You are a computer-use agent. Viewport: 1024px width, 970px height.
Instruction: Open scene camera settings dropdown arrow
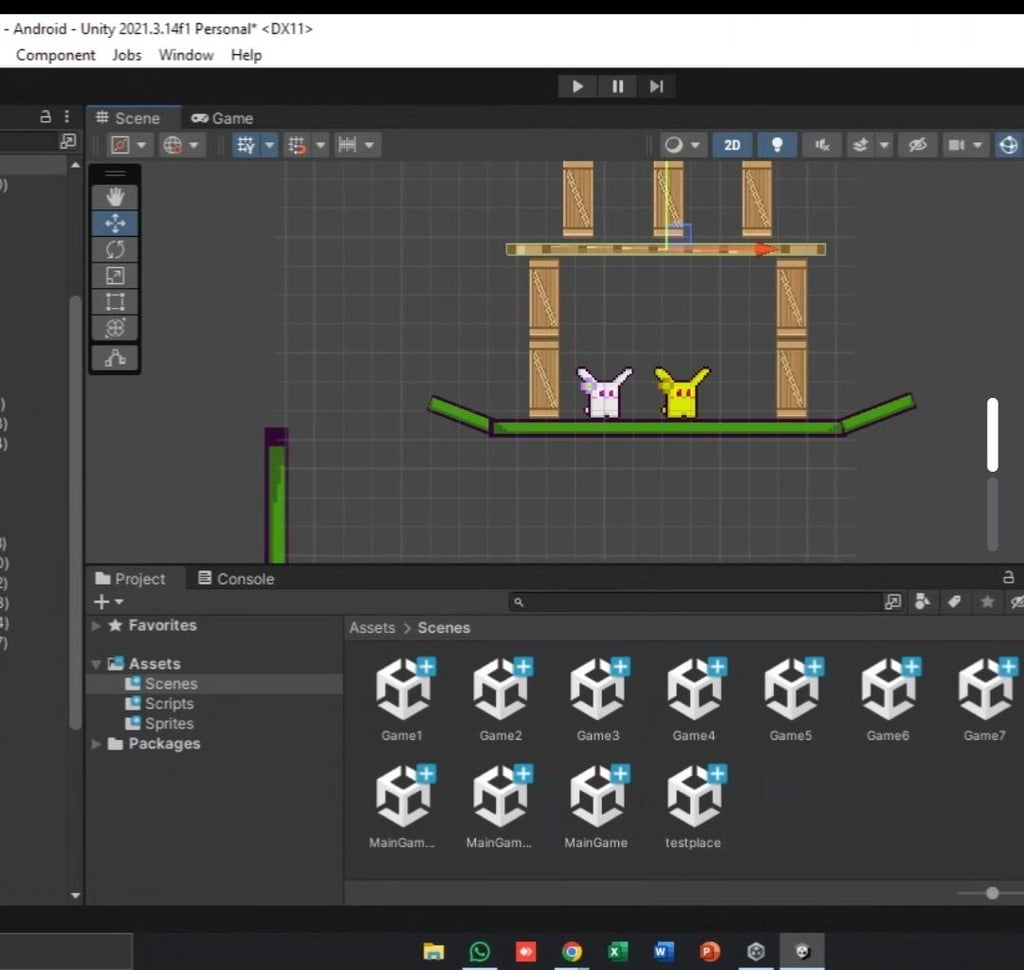click(978, 145)
